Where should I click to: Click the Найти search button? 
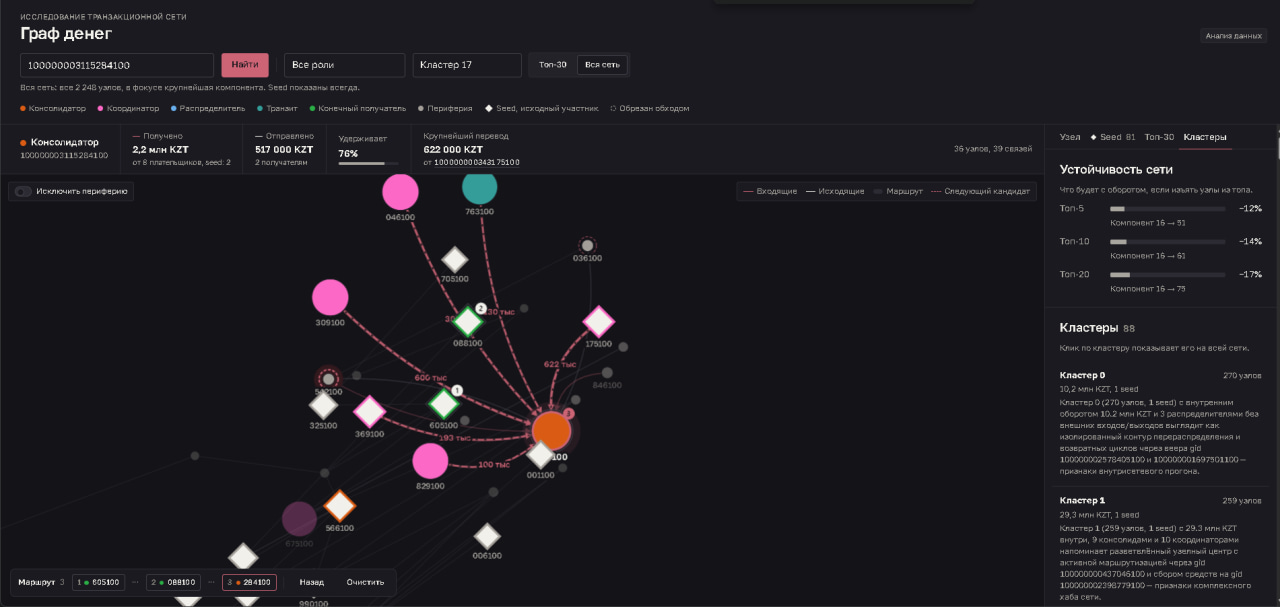coord(245,65)
